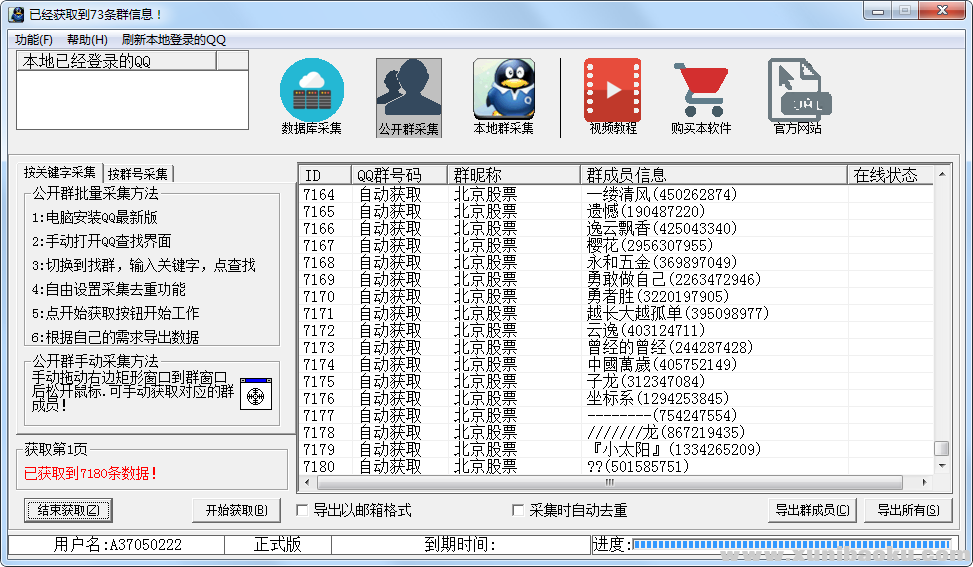
Task: Open the 功能(F) menu
Action: (x=34, y=40)
